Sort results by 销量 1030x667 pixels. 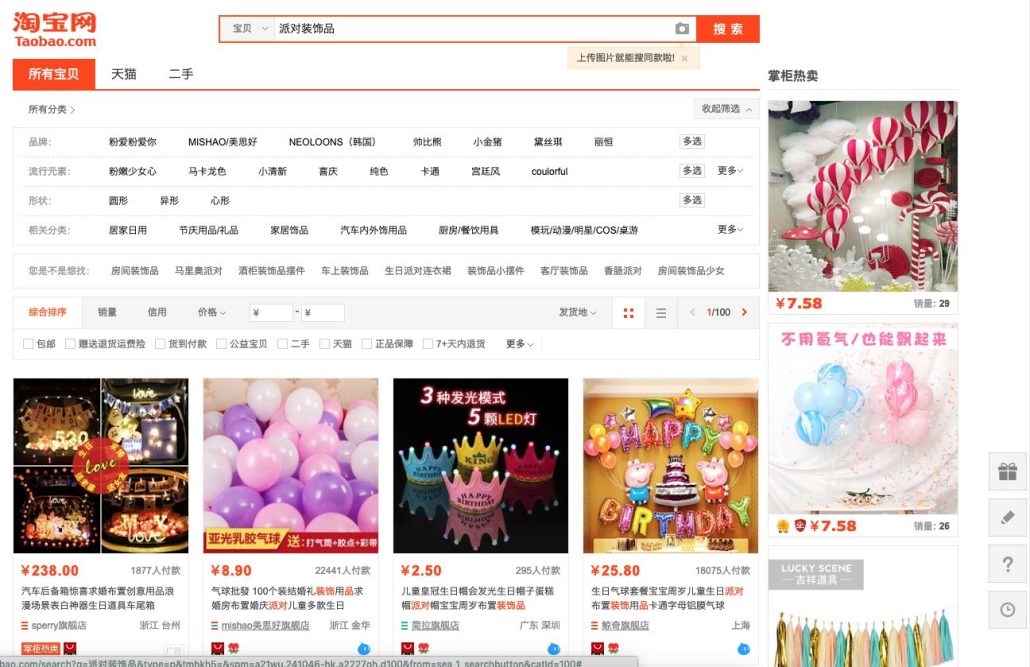[x=107, y=312]
